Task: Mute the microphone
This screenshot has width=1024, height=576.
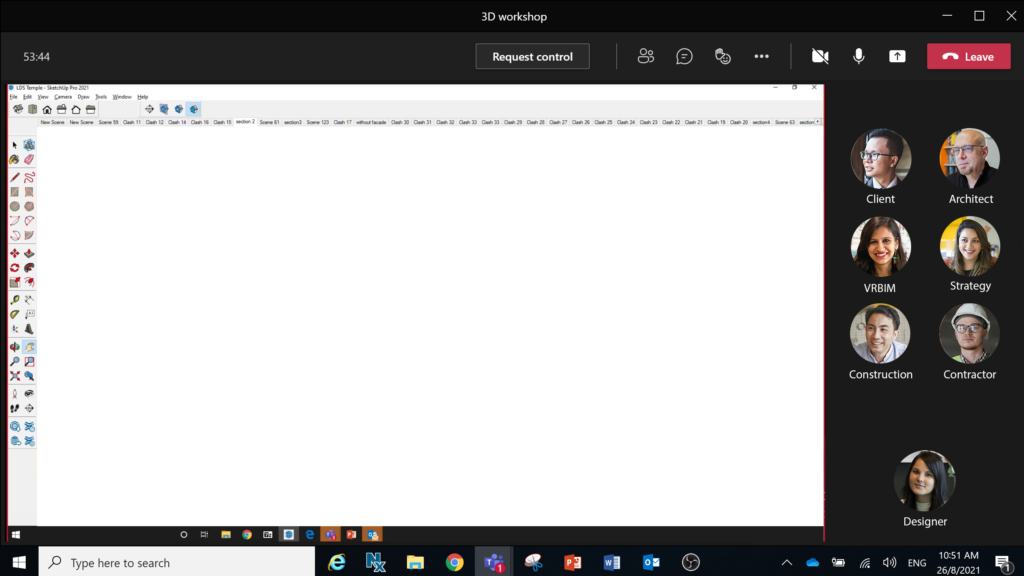Action: point(858,57)
